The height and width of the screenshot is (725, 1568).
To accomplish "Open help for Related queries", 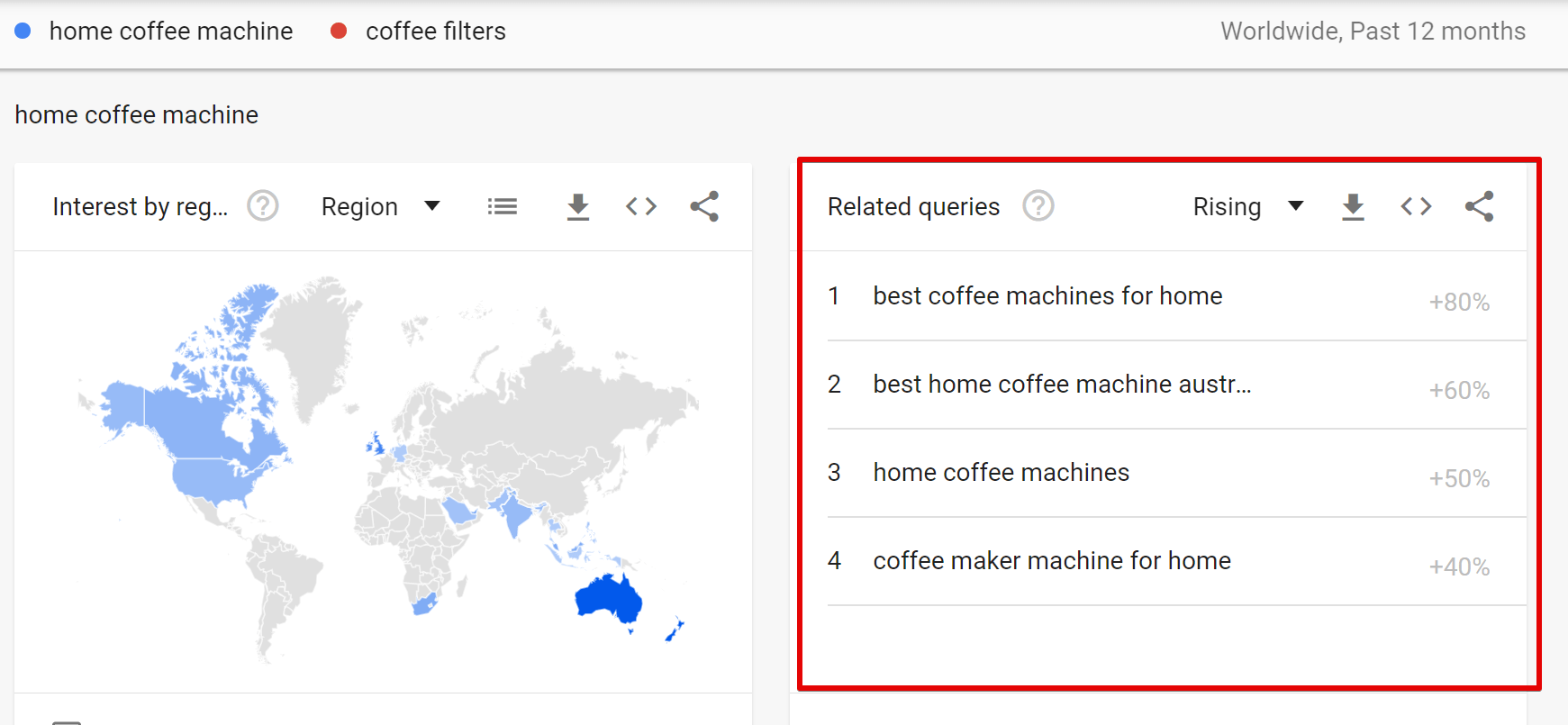I will [x=1038, y=206].
